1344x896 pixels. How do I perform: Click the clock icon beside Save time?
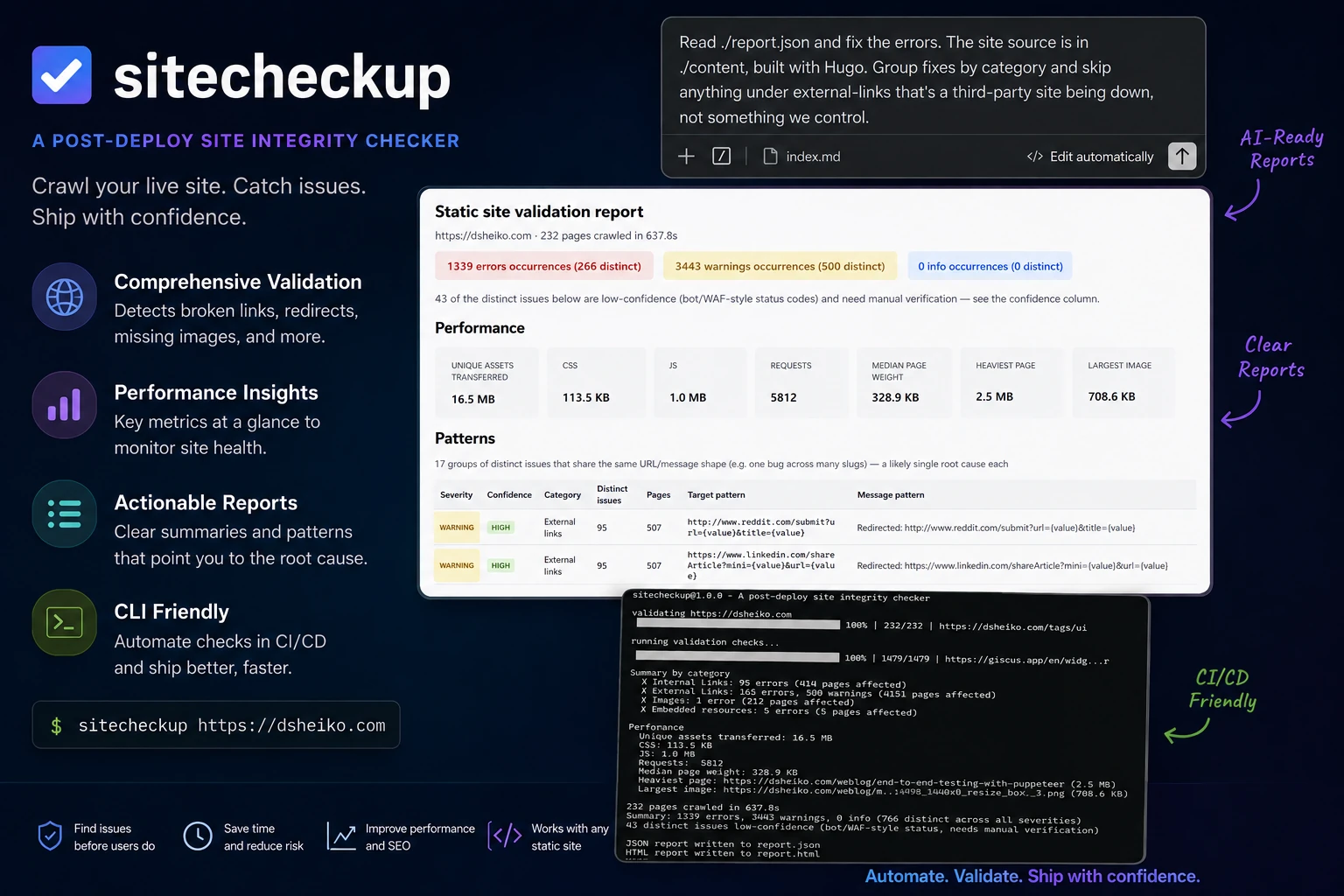click(x=198, y=836)
